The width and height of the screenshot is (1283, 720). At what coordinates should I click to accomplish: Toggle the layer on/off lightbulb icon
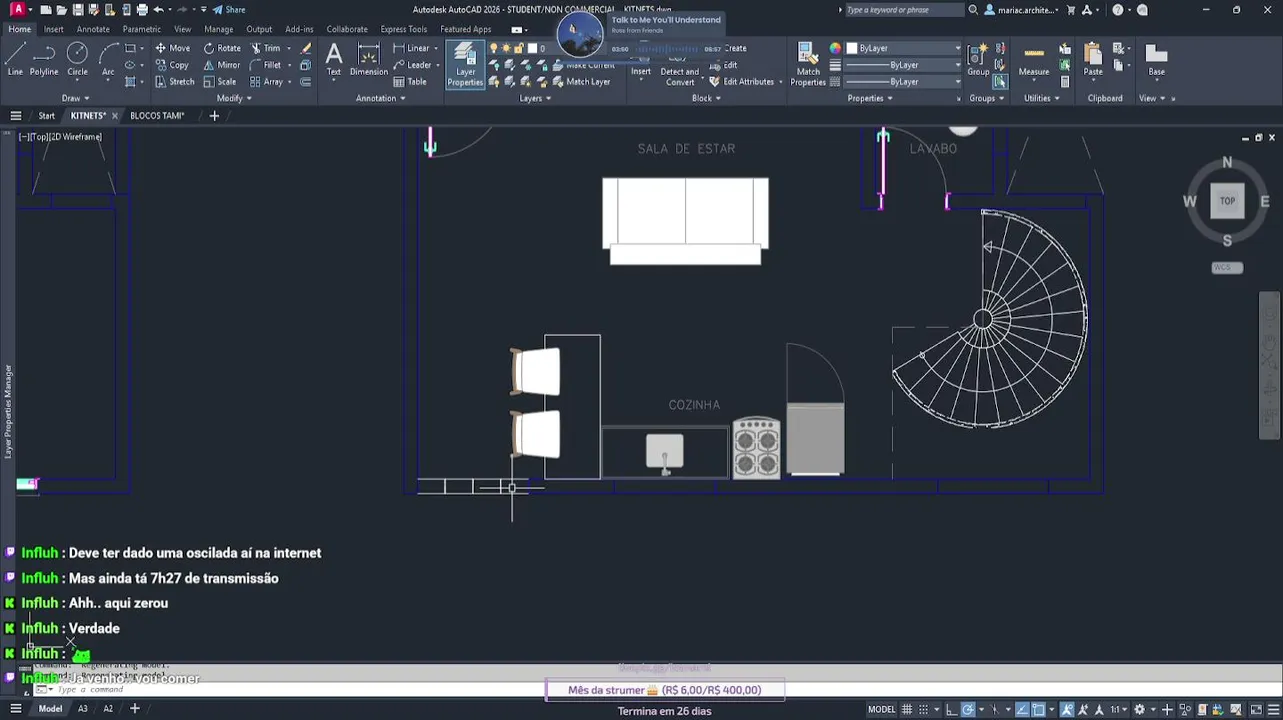click(x=494, y=48)
